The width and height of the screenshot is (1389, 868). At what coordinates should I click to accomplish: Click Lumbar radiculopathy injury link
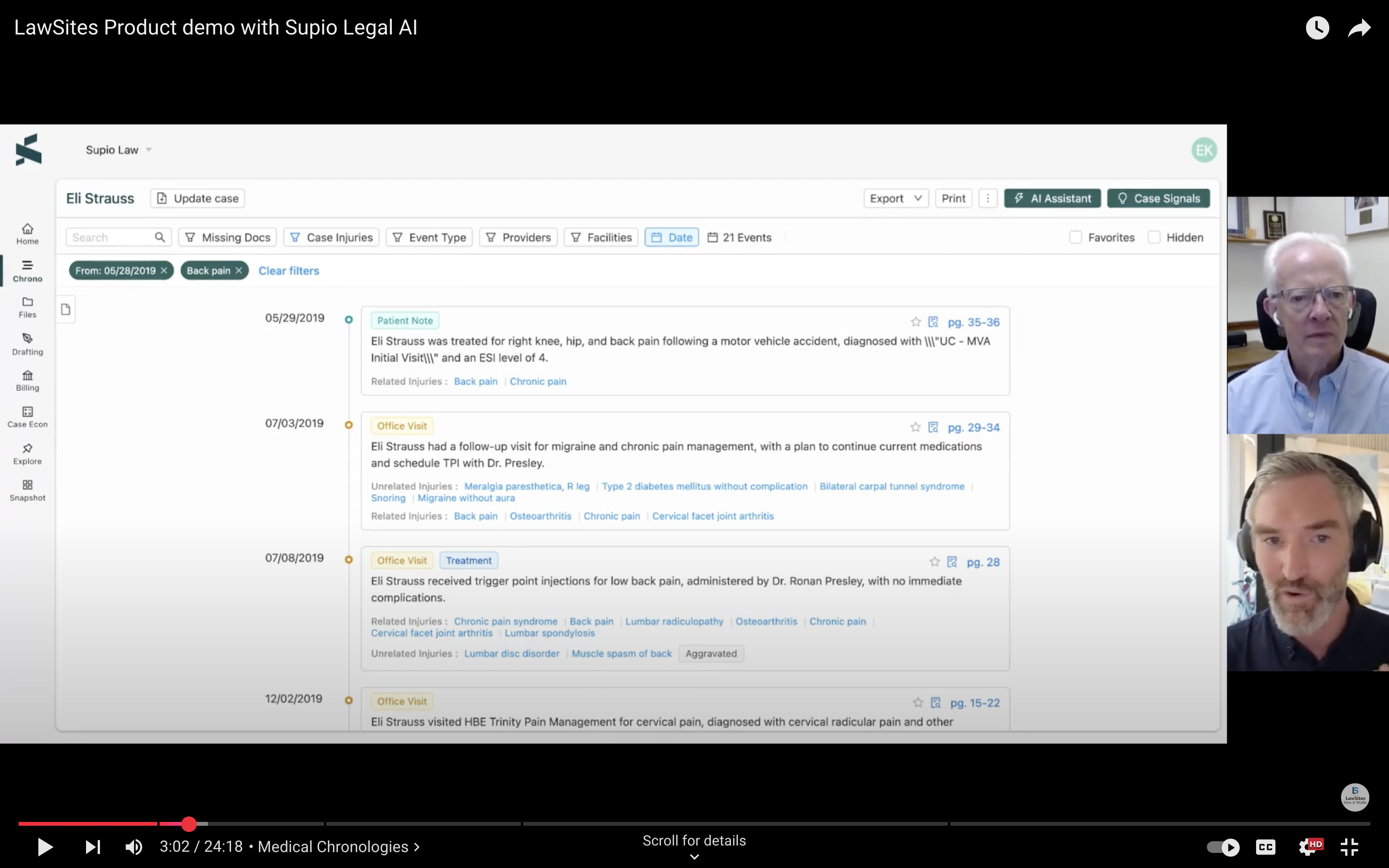point(674,621)
